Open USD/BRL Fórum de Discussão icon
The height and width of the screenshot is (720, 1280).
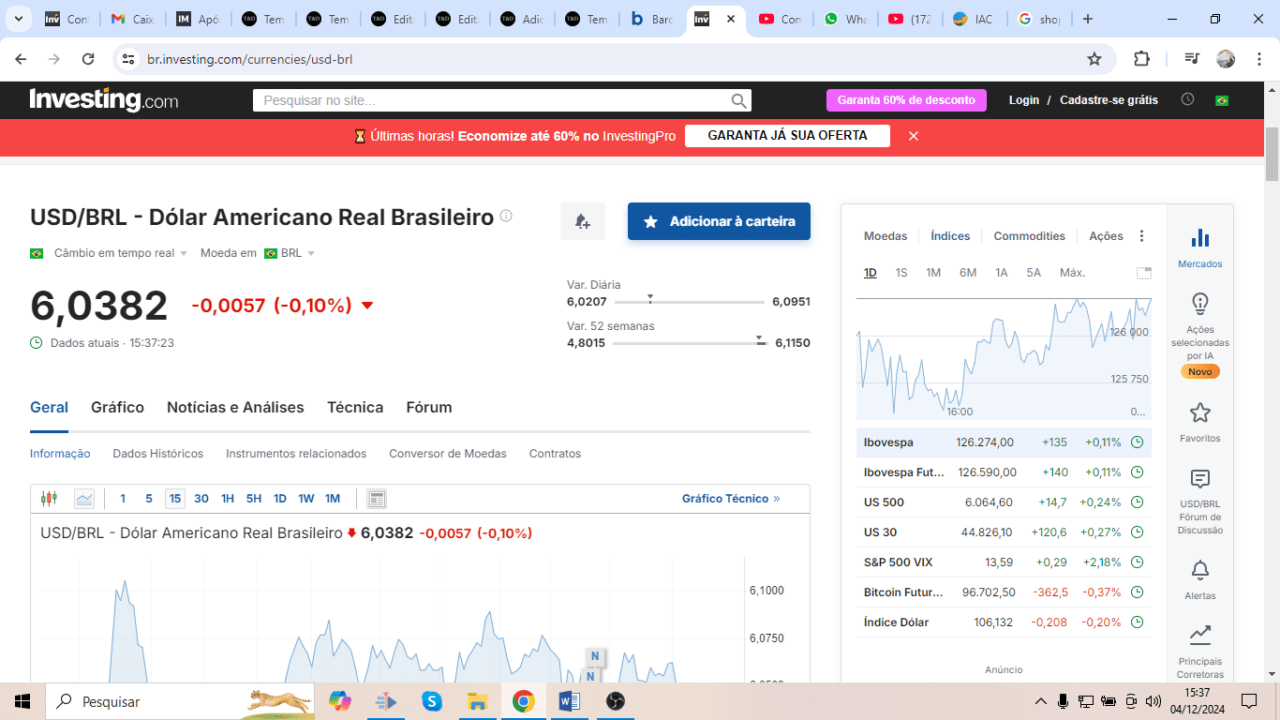[x=1200, y=480]
